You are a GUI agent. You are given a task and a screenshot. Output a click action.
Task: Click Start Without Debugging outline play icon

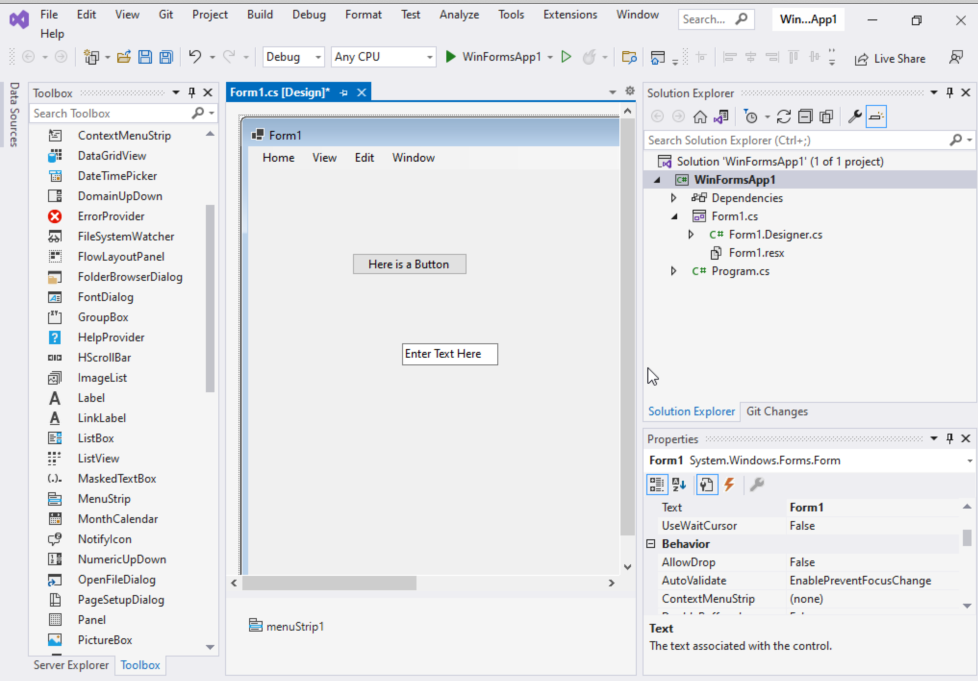click(566, 57)
